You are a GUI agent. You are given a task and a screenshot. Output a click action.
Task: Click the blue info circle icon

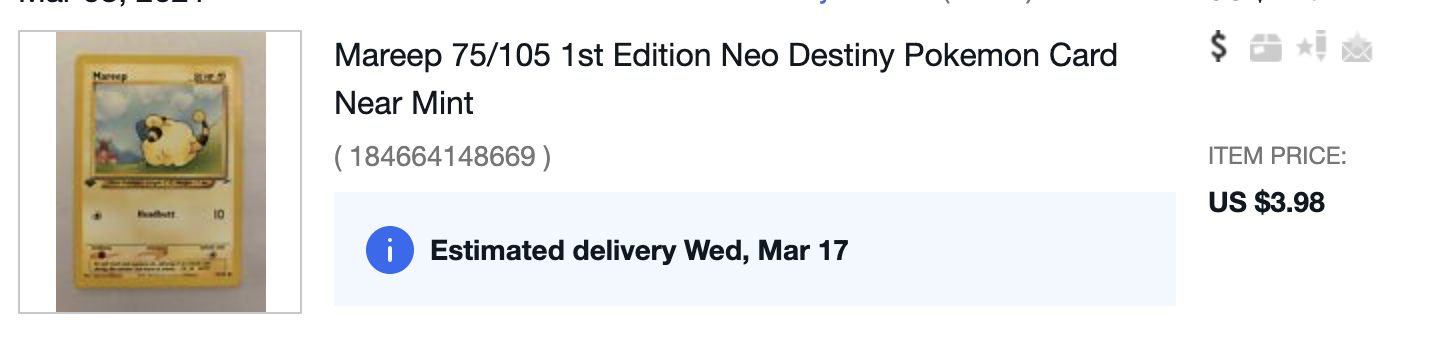(389, 250)
